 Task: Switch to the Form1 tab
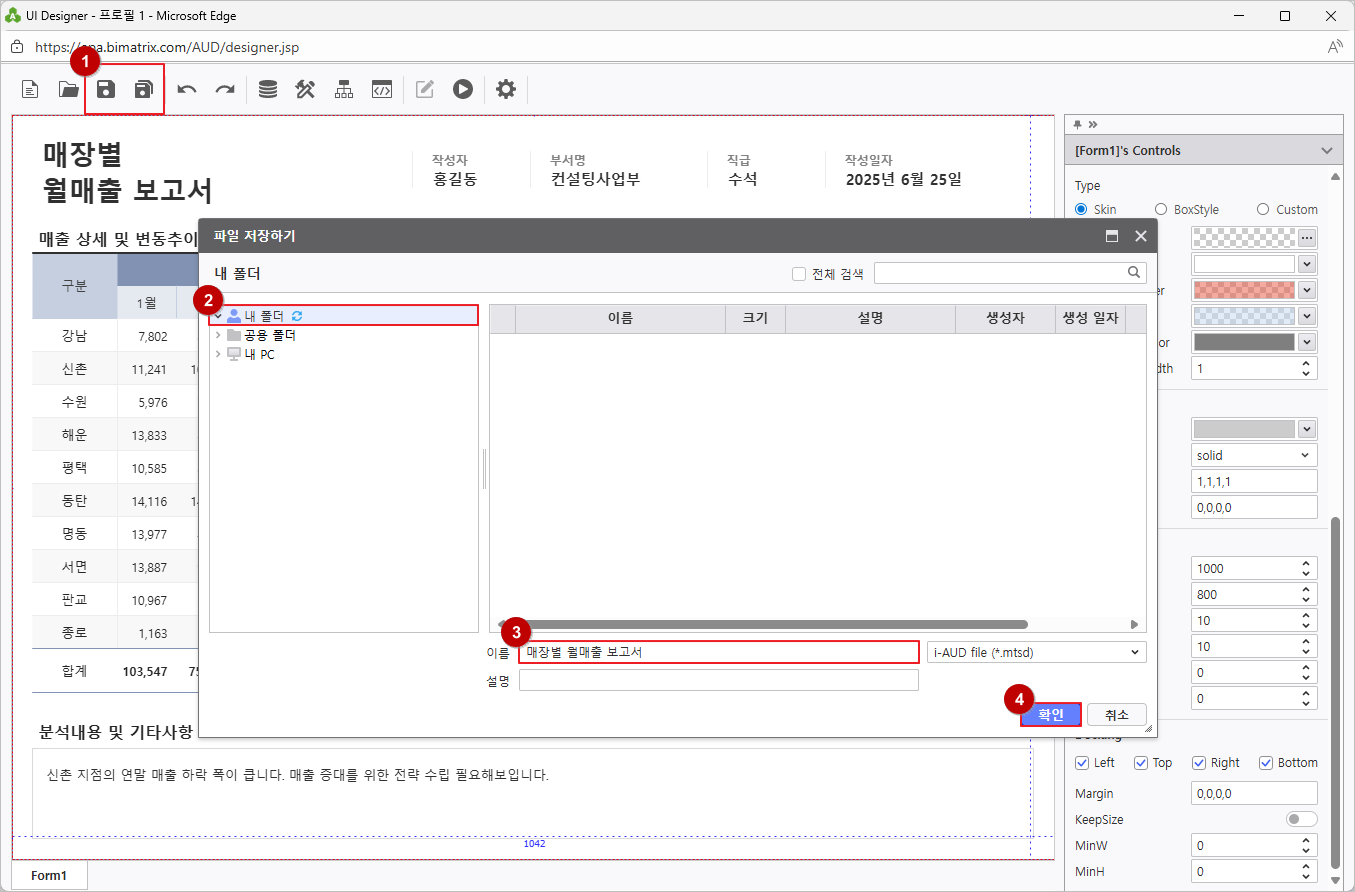(49, 875)
